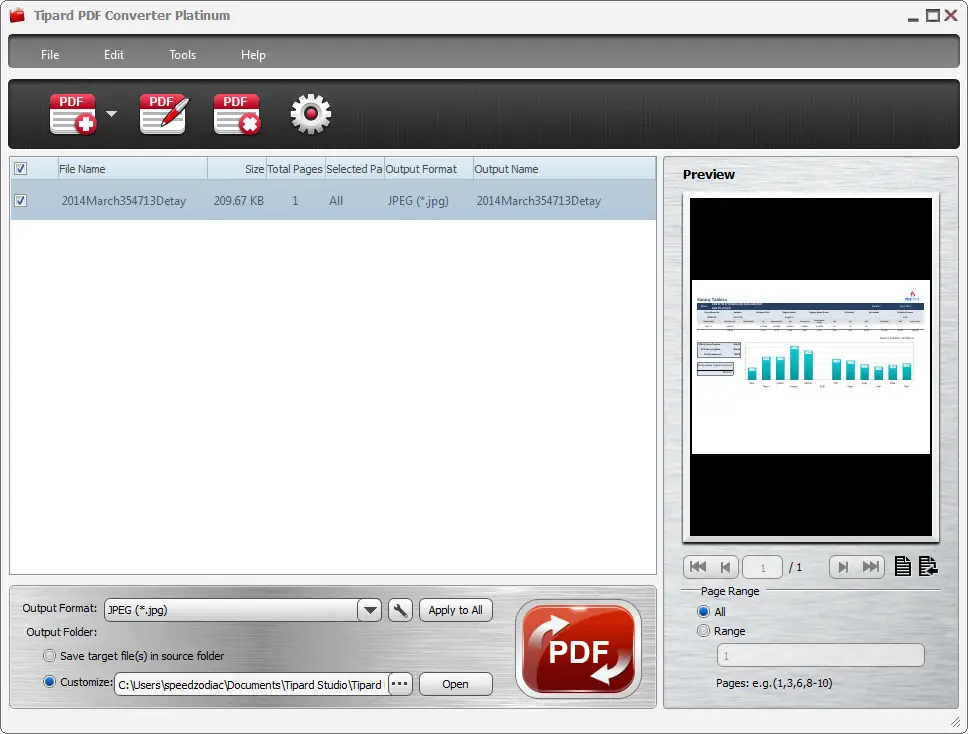
Task: Maximize the Tipard PDF Converter window
Action: [x=933, y=15]
